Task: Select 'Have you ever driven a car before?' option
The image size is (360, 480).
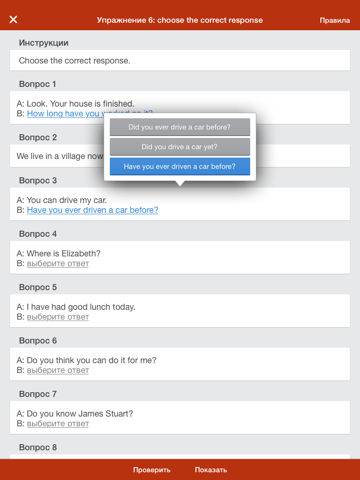Action: coord(180,166)
